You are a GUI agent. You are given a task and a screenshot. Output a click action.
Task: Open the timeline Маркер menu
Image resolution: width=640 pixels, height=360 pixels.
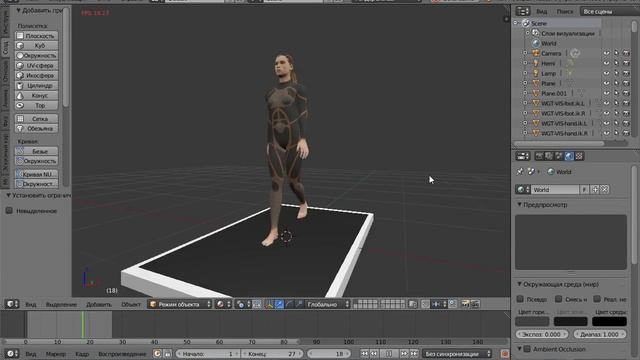(x=56, y=354)
